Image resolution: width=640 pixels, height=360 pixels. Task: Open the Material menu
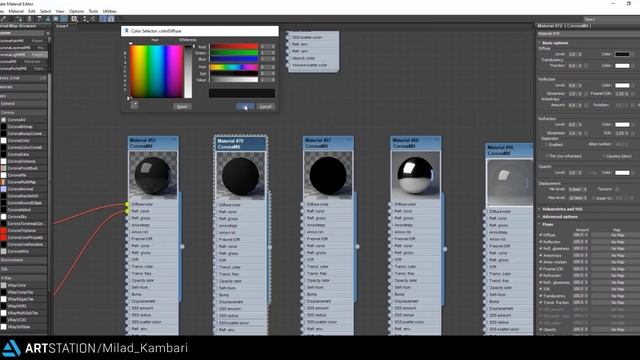point(16,11)
